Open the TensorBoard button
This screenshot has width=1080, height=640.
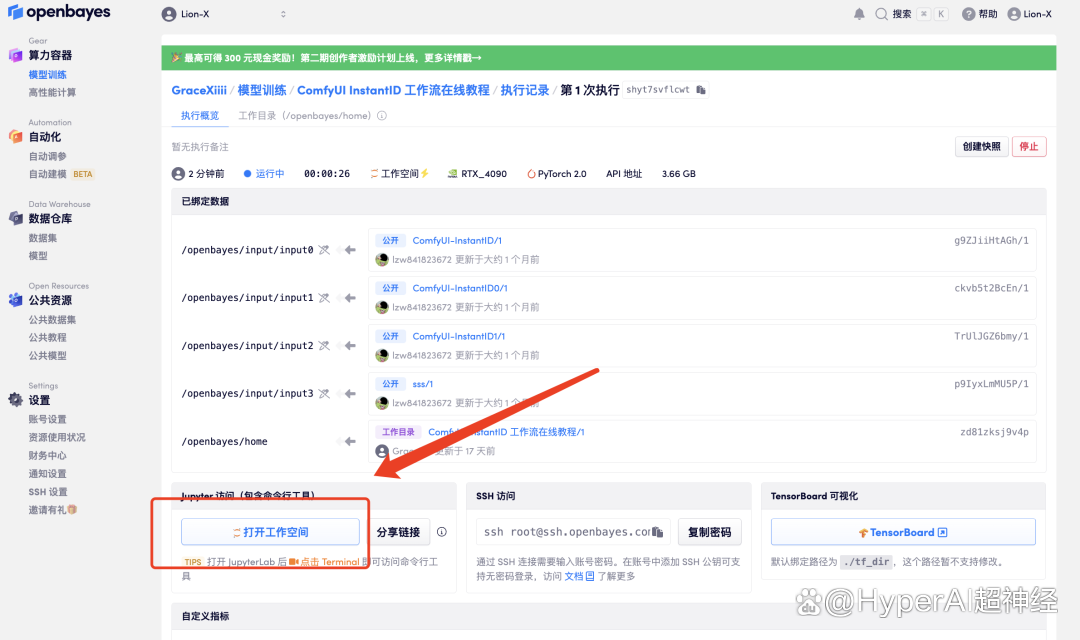(x=903, y=532)
